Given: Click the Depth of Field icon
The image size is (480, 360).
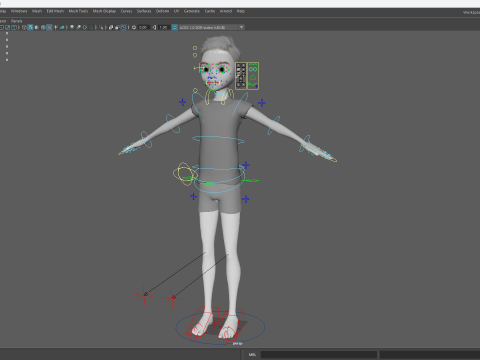Looking at the screenshot, I should click(x=91, y=27).
